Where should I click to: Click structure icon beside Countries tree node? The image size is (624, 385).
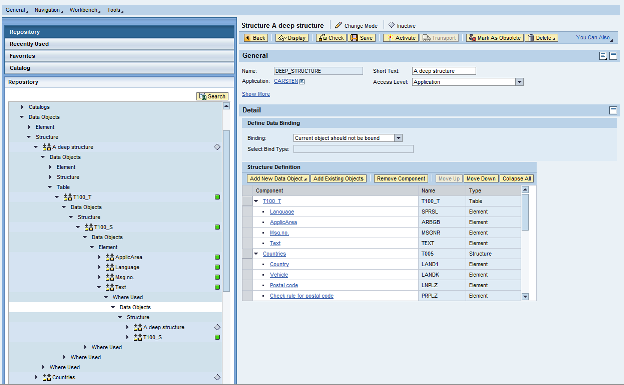click(47, 377)
